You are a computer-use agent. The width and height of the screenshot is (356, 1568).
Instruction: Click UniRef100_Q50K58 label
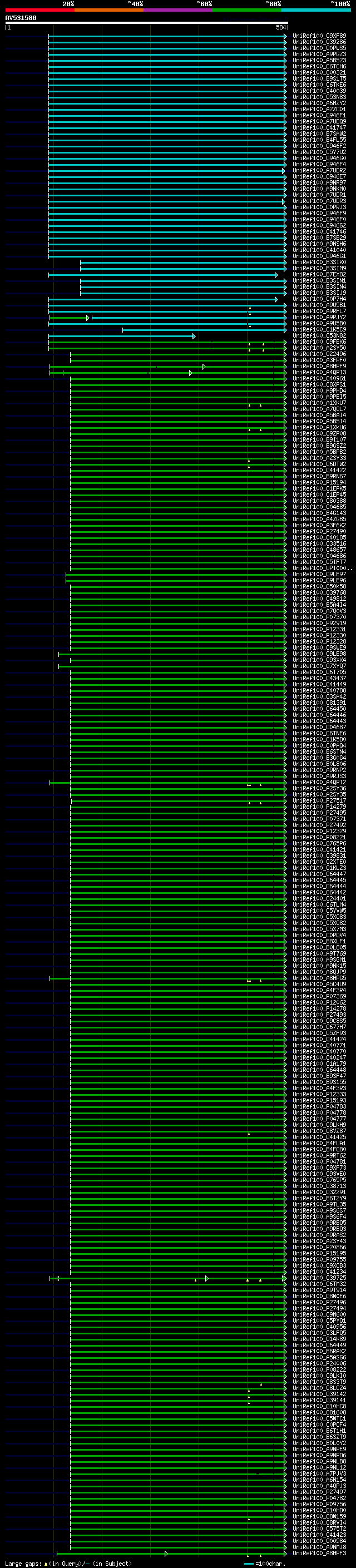point(319,586)
